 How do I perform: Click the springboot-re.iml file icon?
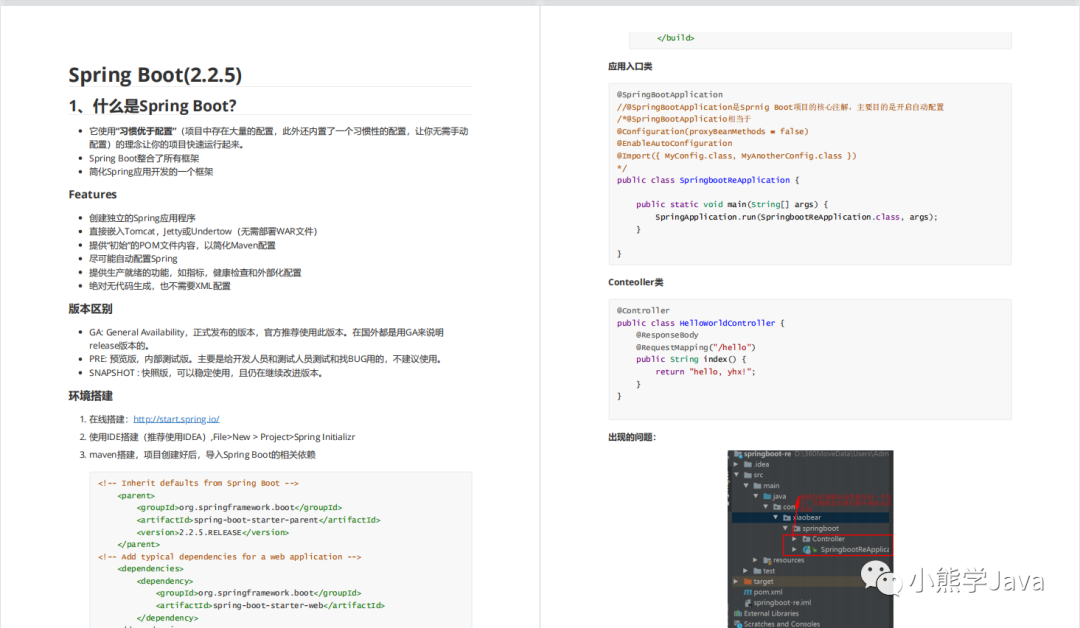click(748, 603)
